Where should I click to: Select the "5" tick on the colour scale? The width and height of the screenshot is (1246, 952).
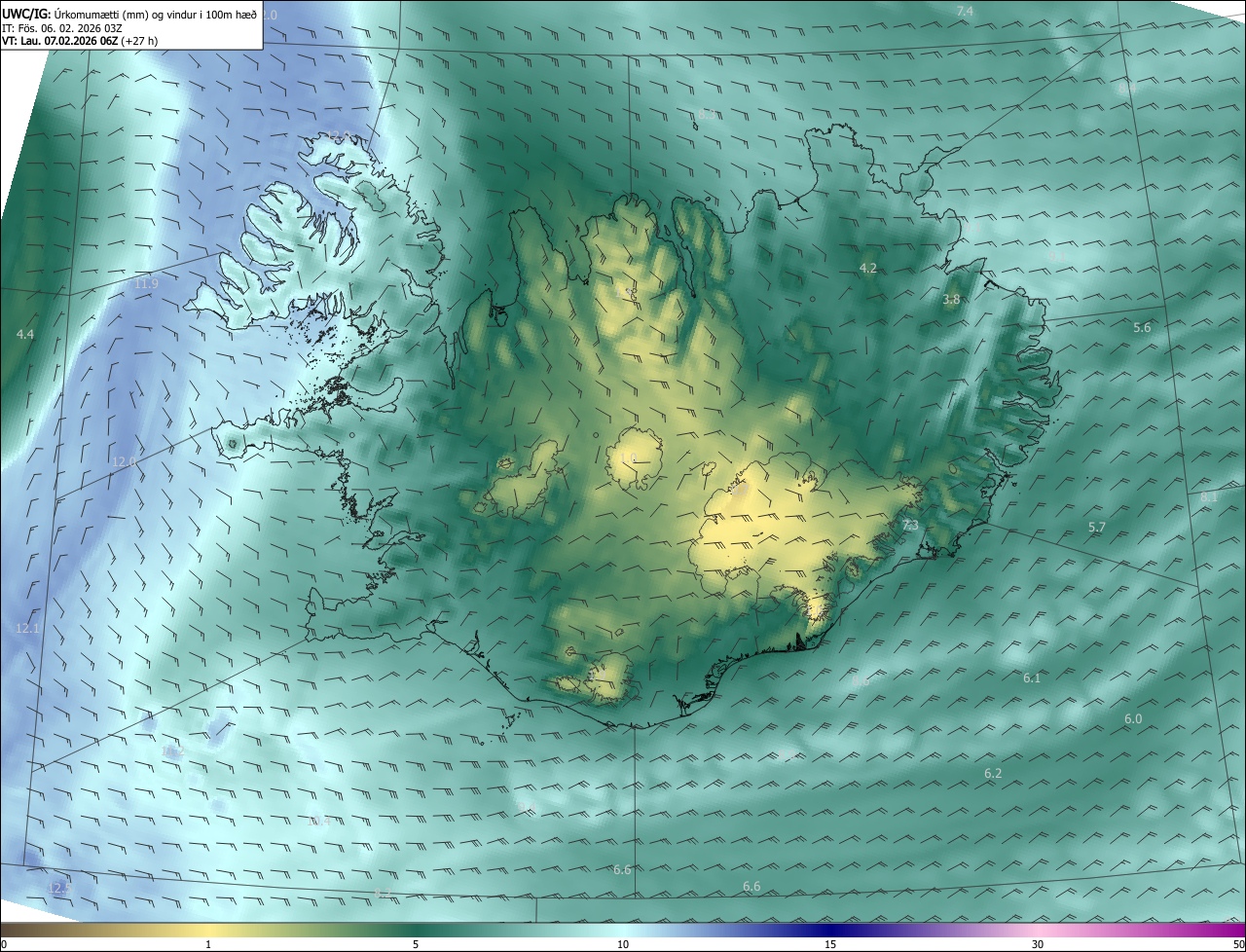[x=416, y=944]
